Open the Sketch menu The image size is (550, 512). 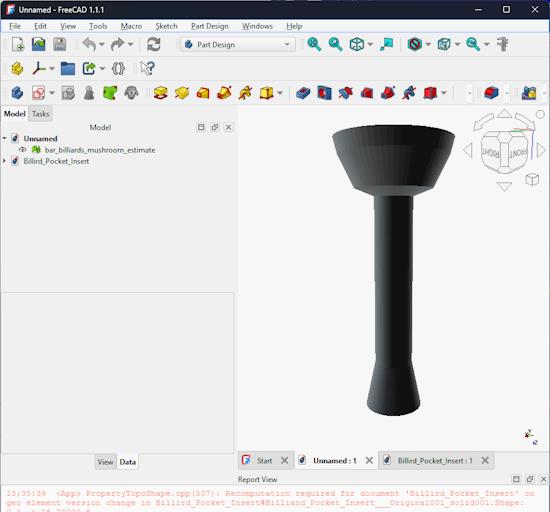166,26
